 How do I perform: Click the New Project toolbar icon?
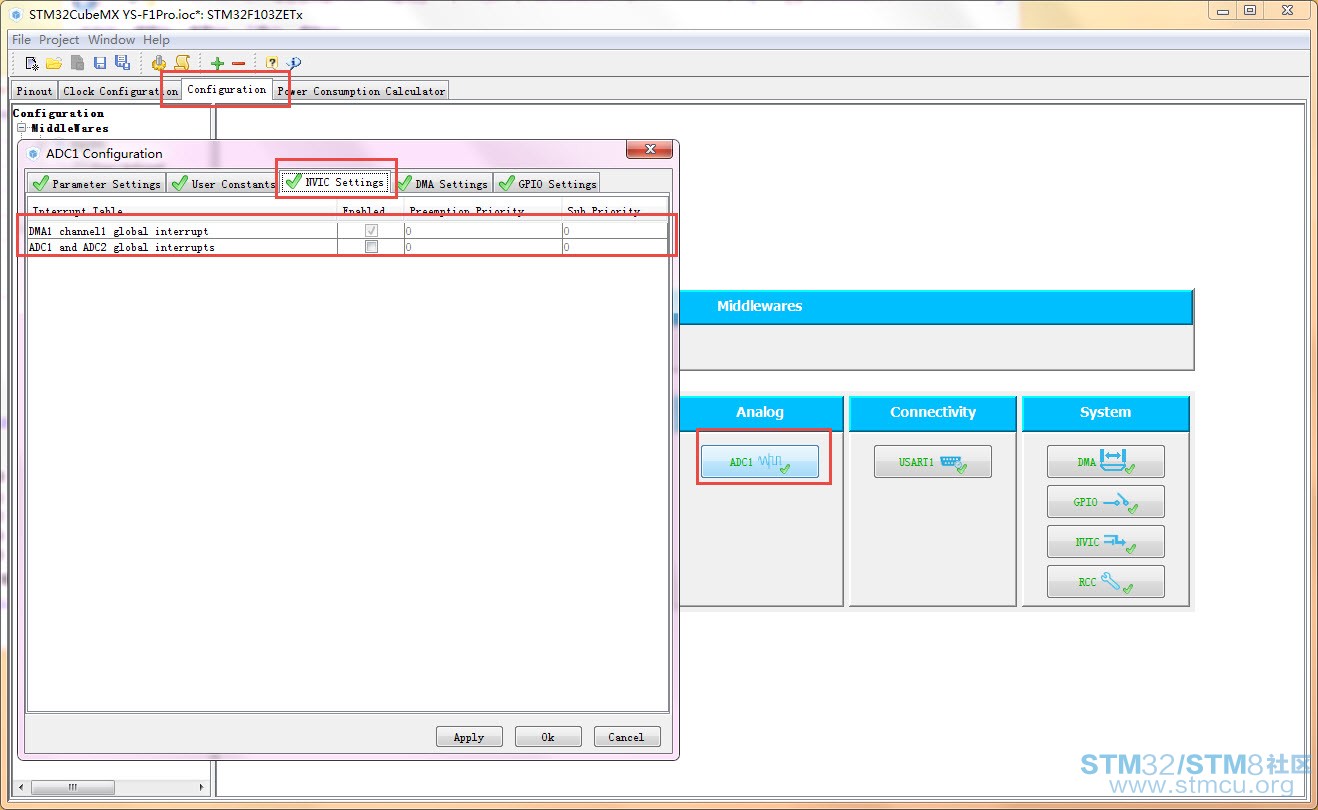click(32, 63)
